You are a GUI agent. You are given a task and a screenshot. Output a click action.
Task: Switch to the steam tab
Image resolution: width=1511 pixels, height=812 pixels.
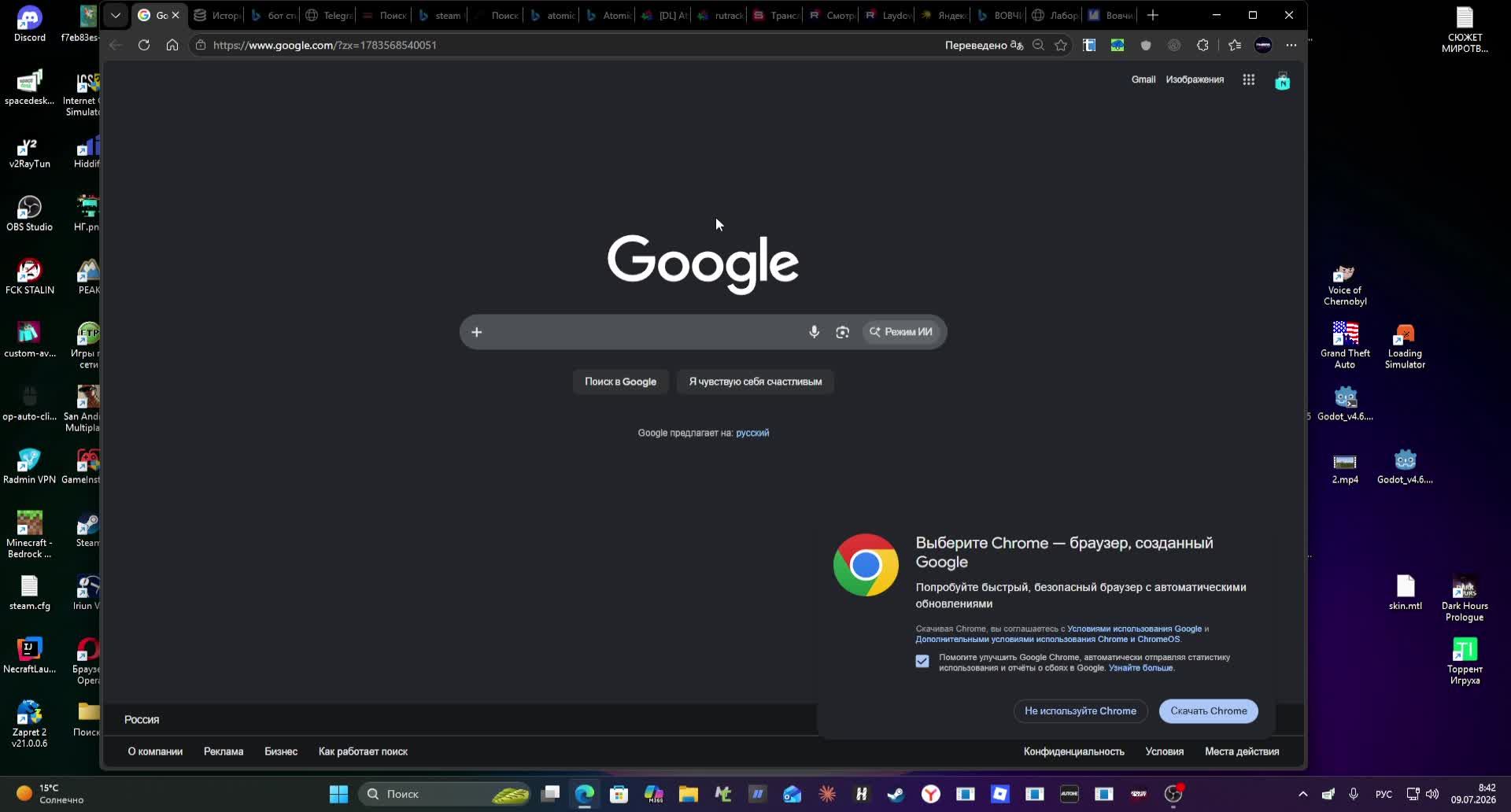pyautogui.click(x=441, y=15)
